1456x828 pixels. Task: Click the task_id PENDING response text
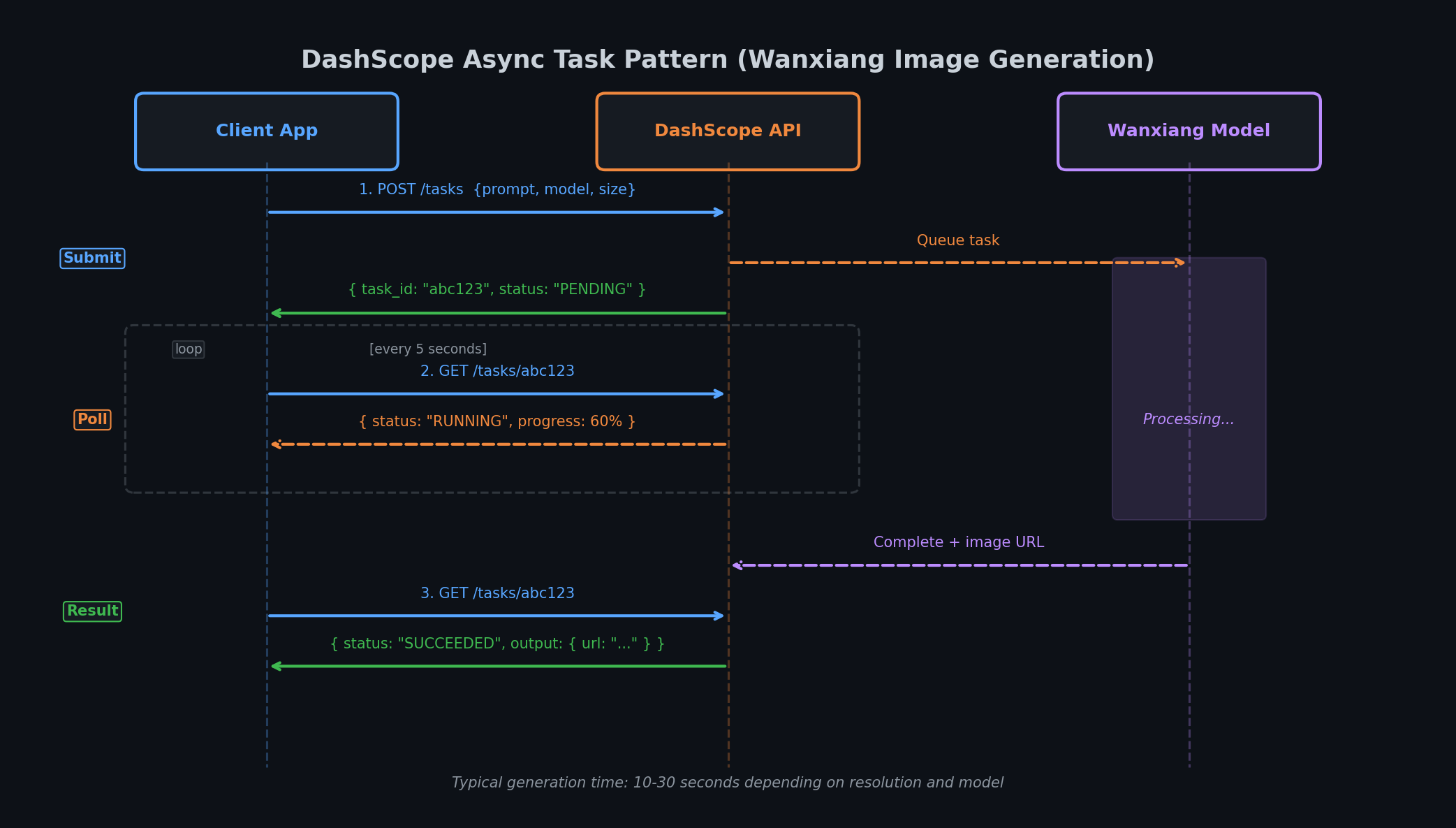[x=497, y=289]
